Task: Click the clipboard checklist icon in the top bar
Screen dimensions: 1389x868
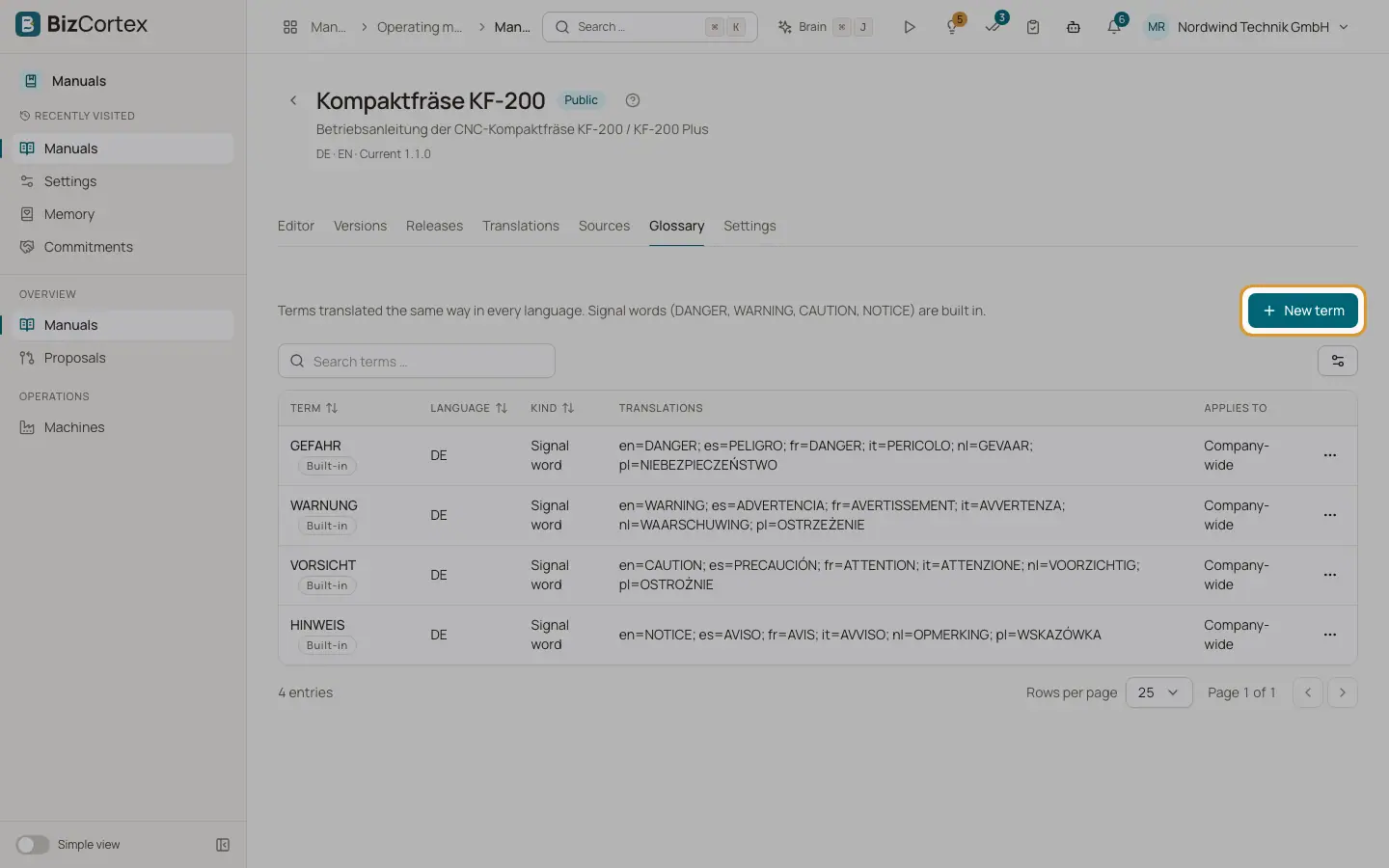Action: pos(1033,27)
